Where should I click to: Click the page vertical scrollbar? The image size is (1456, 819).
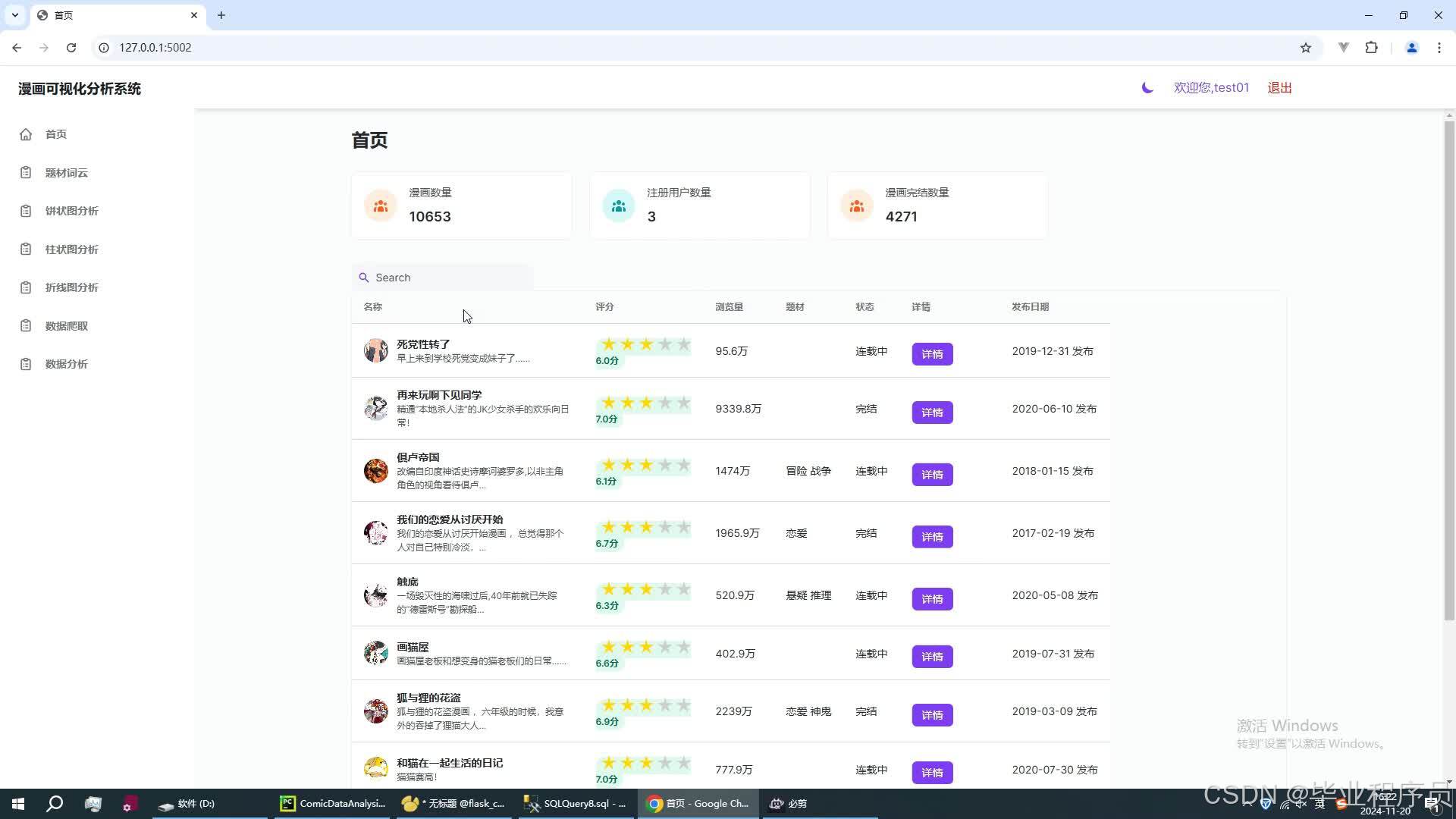tap(1449, 372)
